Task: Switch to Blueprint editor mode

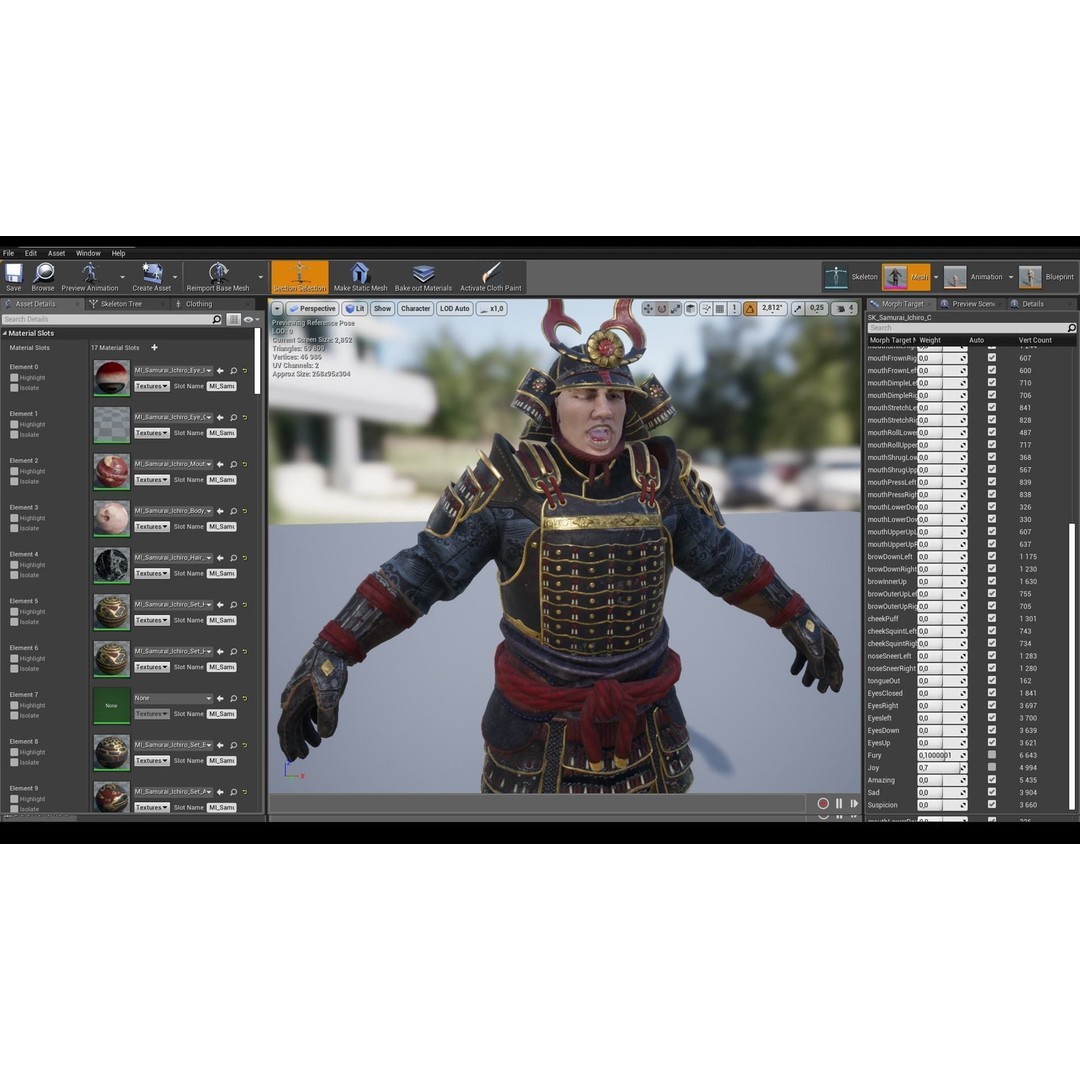Action: [1046, 277]
